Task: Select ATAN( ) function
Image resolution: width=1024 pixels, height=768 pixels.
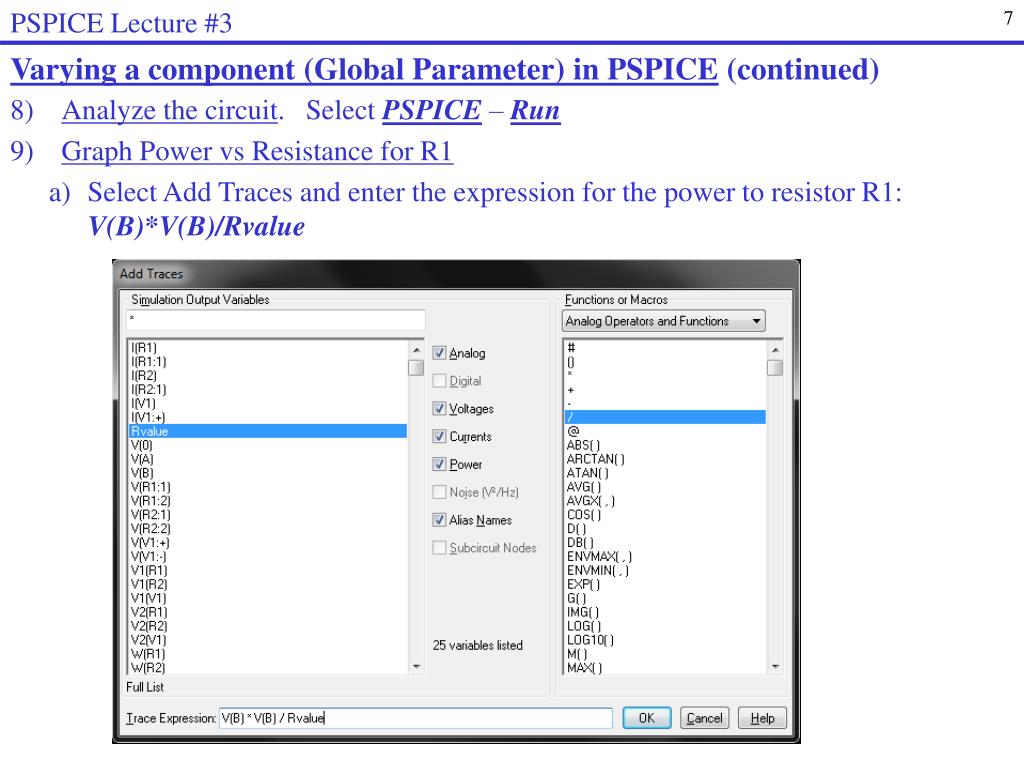Action: tap(588, 473)
